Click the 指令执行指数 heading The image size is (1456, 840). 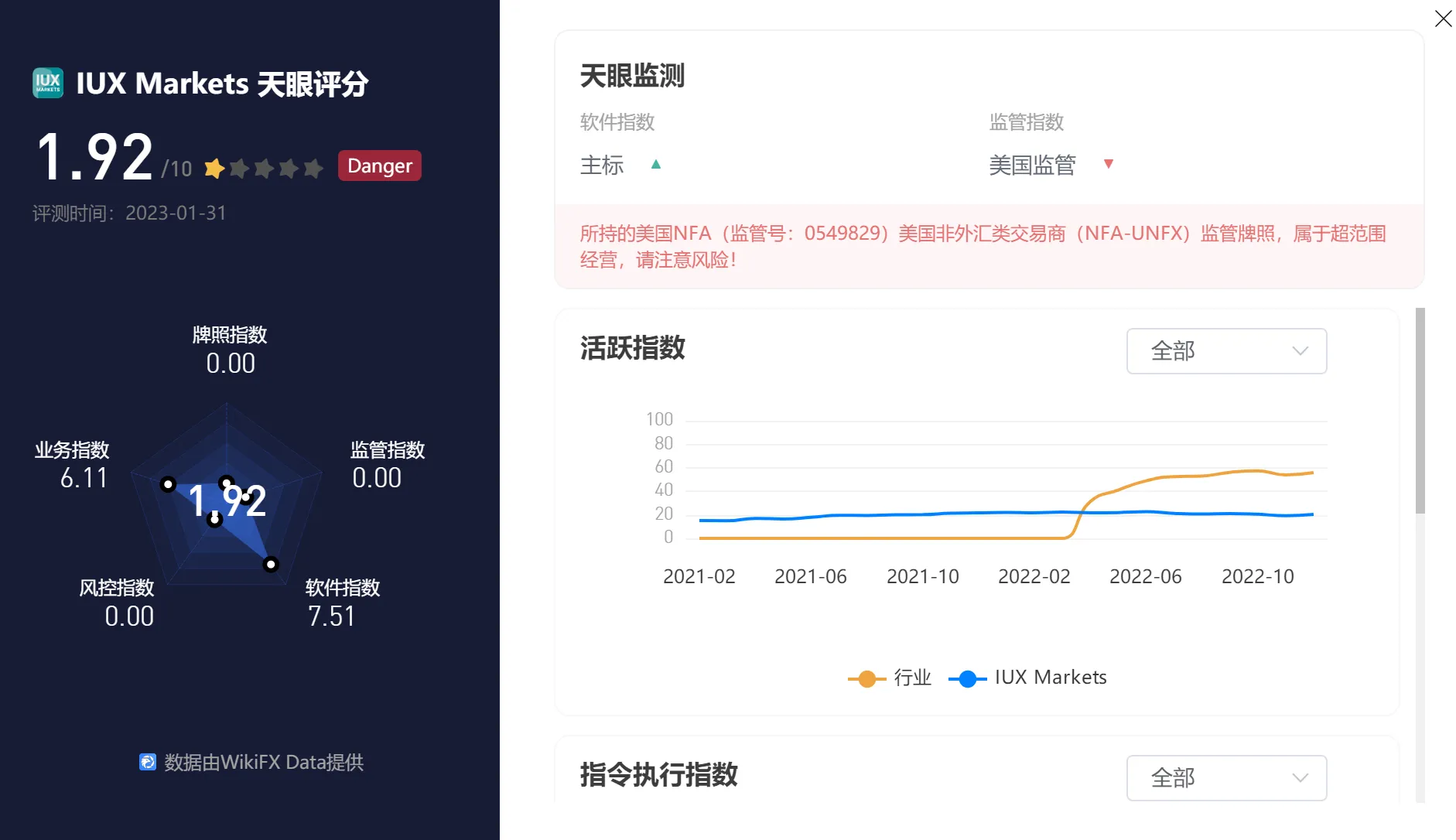pyautogui.click(x=658, y=775)
